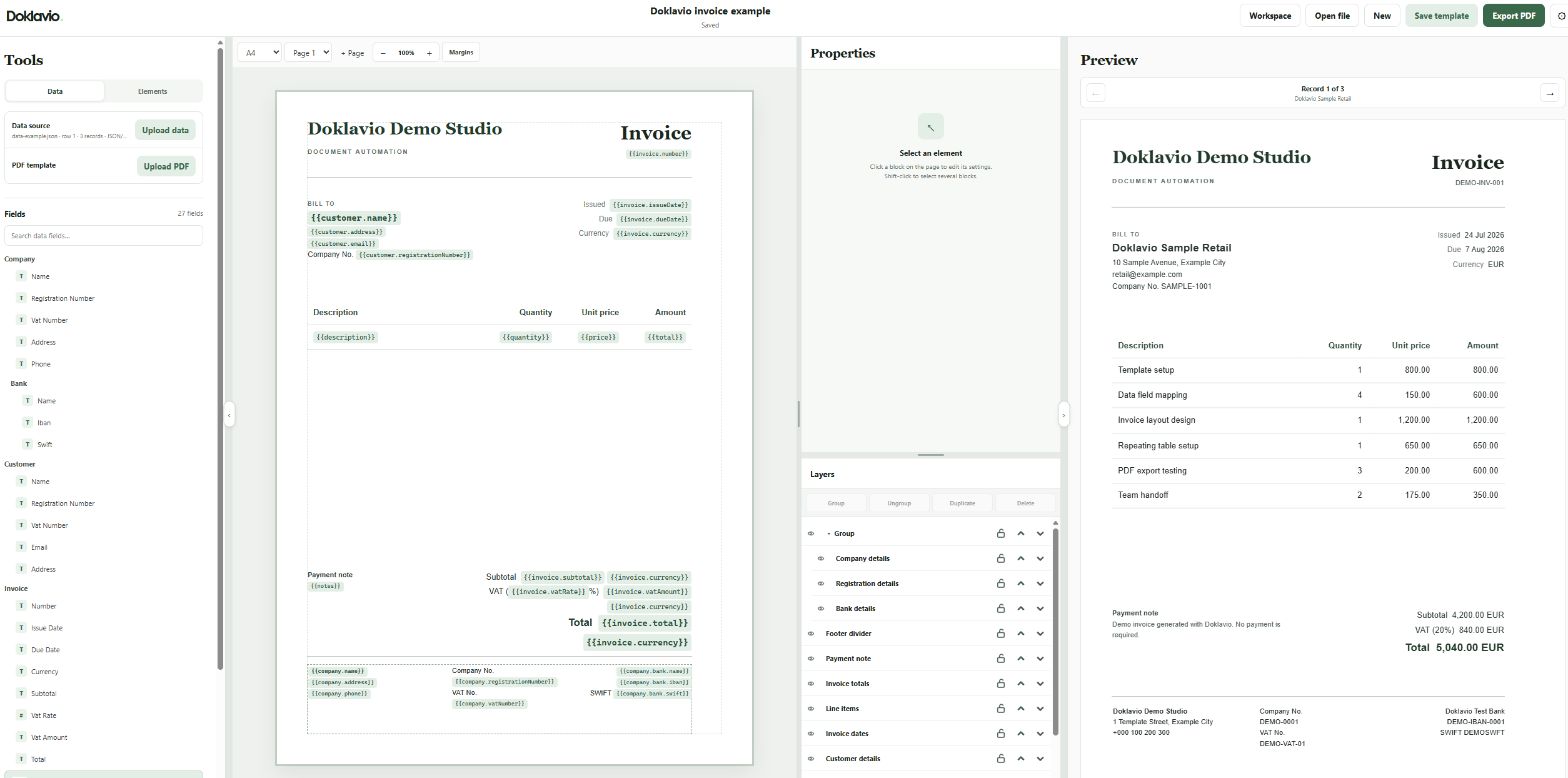Select the Iban field under Bank
The image size is (1568, 778).
click(x=44, y=423)
